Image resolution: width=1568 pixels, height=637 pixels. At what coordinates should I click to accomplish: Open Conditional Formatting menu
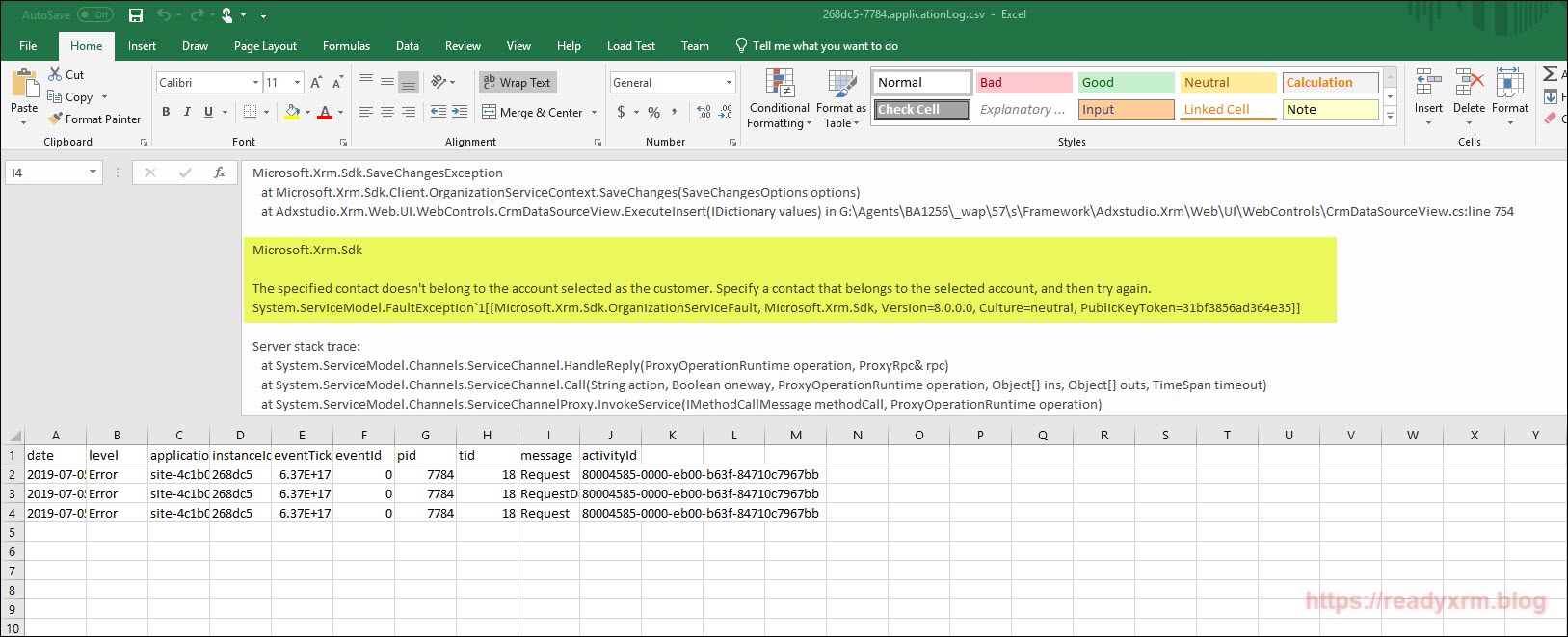(x=780, y=98)
